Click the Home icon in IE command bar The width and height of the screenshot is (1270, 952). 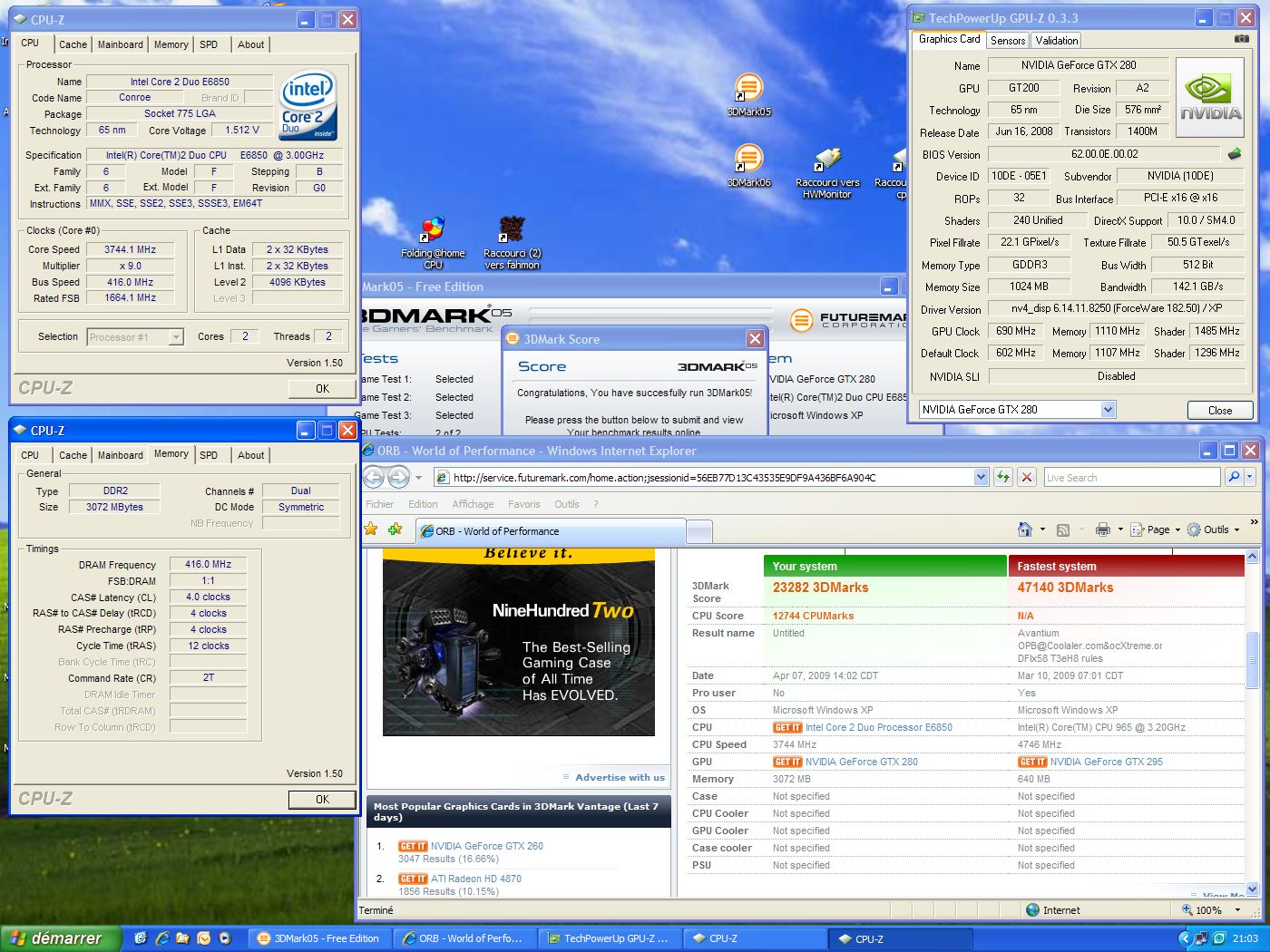click(x=1025, y=529)
